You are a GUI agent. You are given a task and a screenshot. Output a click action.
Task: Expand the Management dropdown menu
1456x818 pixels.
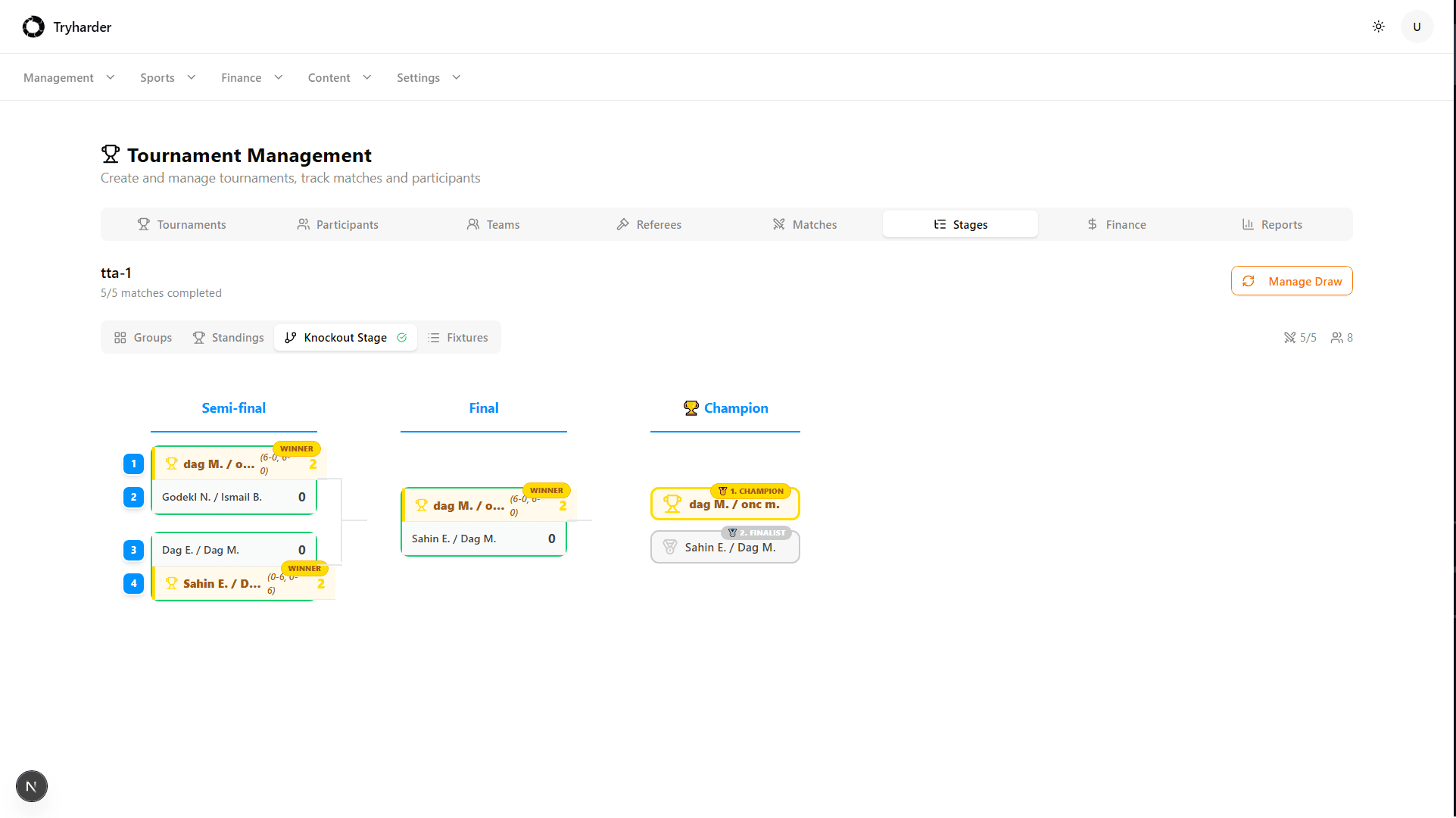69,77
